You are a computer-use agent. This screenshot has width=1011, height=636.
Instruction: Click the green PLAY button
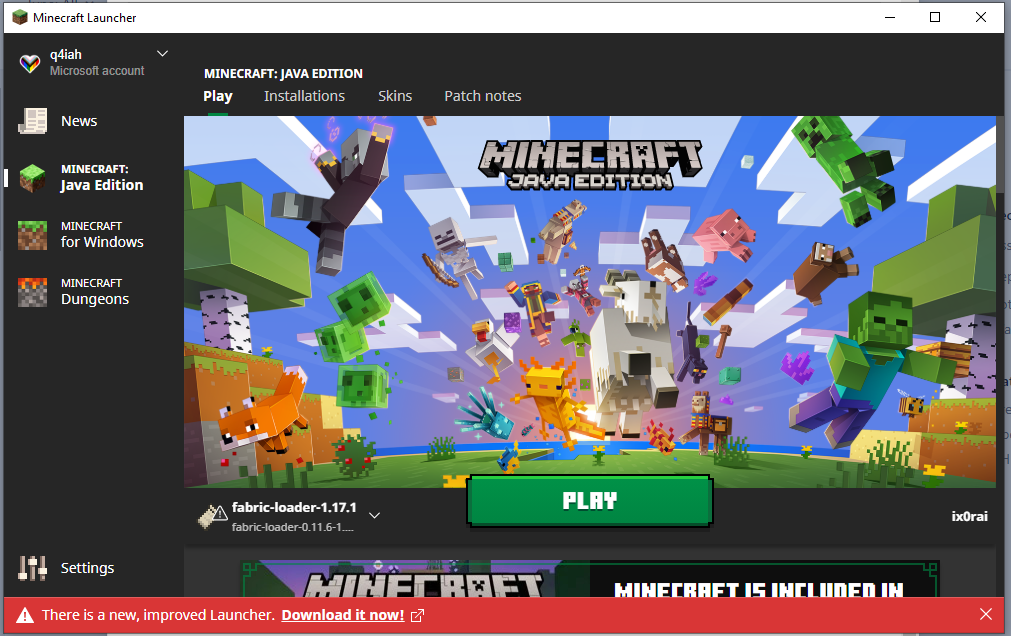click(589, 501)
